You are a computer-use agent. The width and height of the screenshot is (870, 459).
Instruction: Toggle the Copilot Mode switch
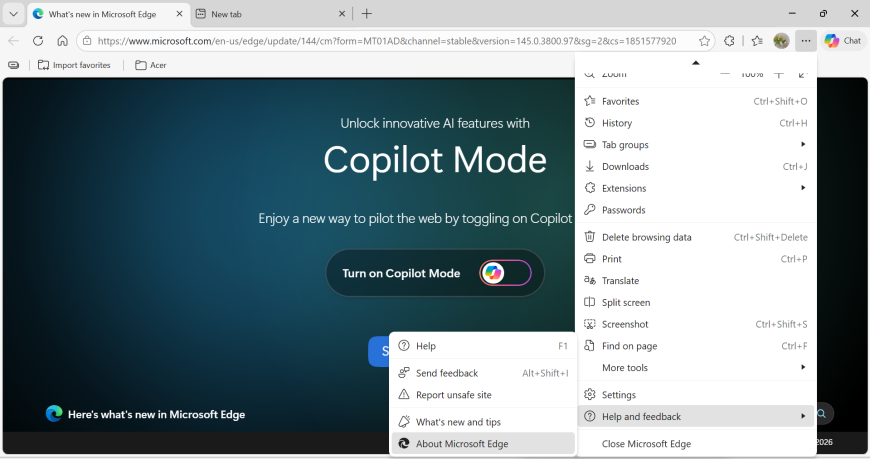coord(505,273)
